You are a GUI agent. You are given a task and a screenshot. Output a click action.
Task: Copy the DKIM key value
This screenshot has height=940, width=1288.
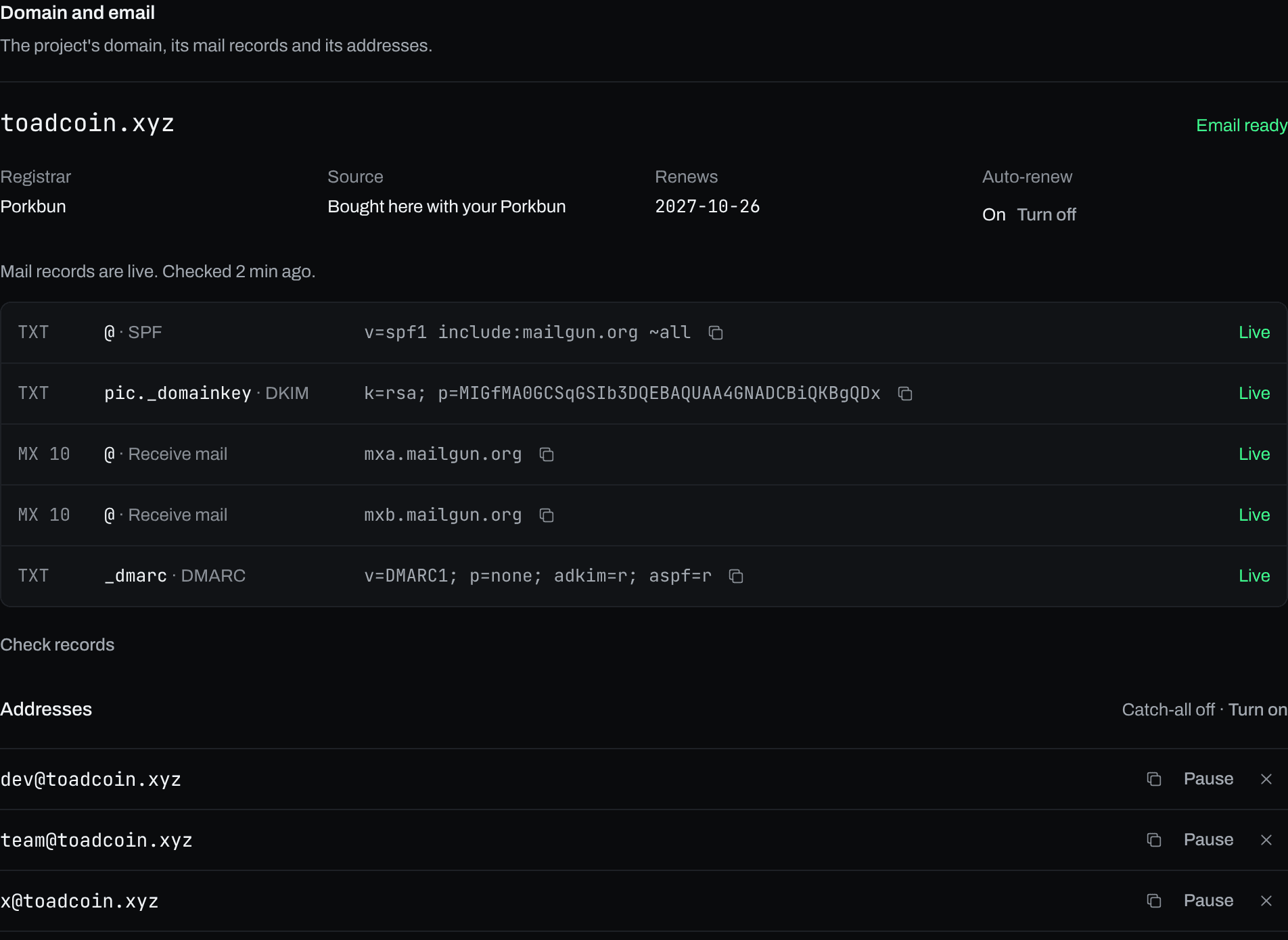coord(905,394)
